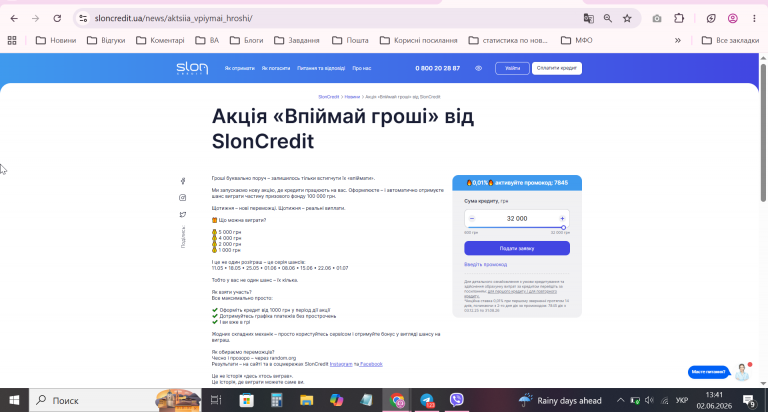
Task: Open the Блоги bookmarks folder
Action: click(247, 40)
